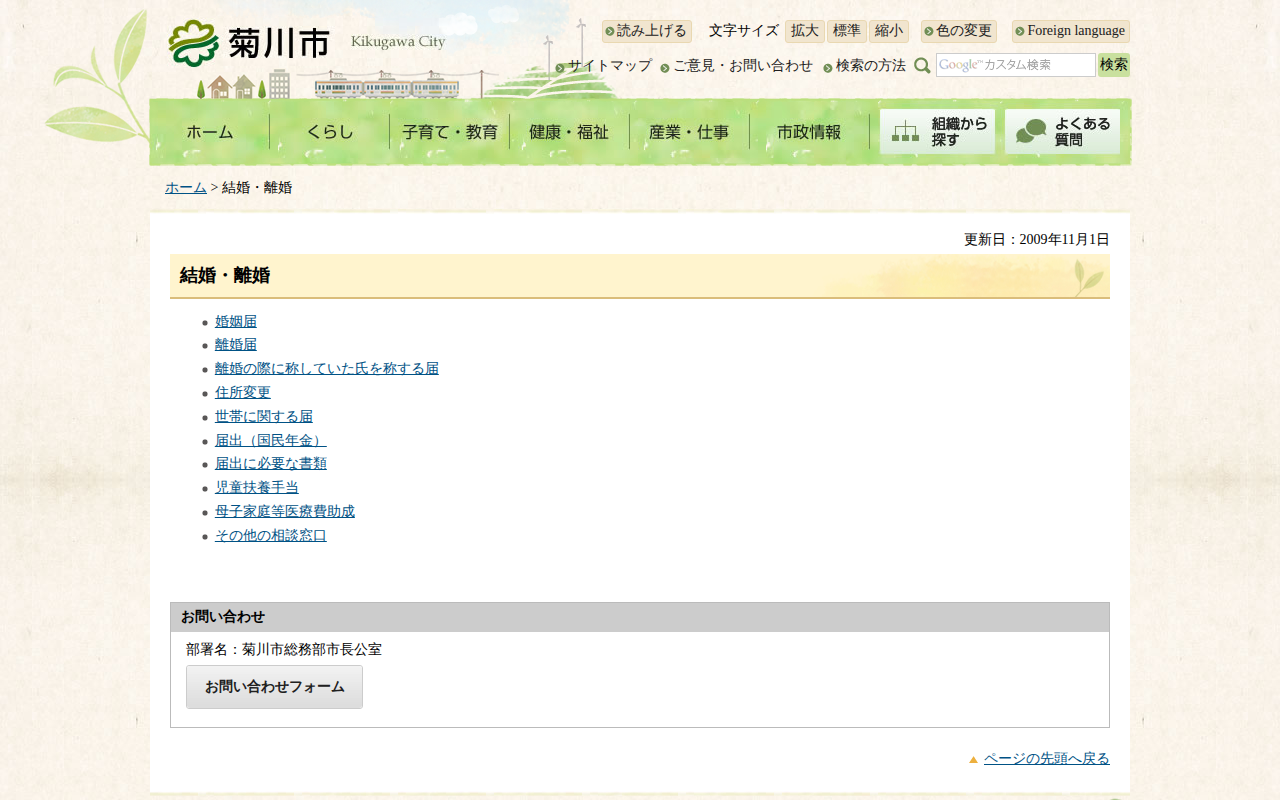Jump back via ページの先頭へ戻る link

[x=1046, y=758]
